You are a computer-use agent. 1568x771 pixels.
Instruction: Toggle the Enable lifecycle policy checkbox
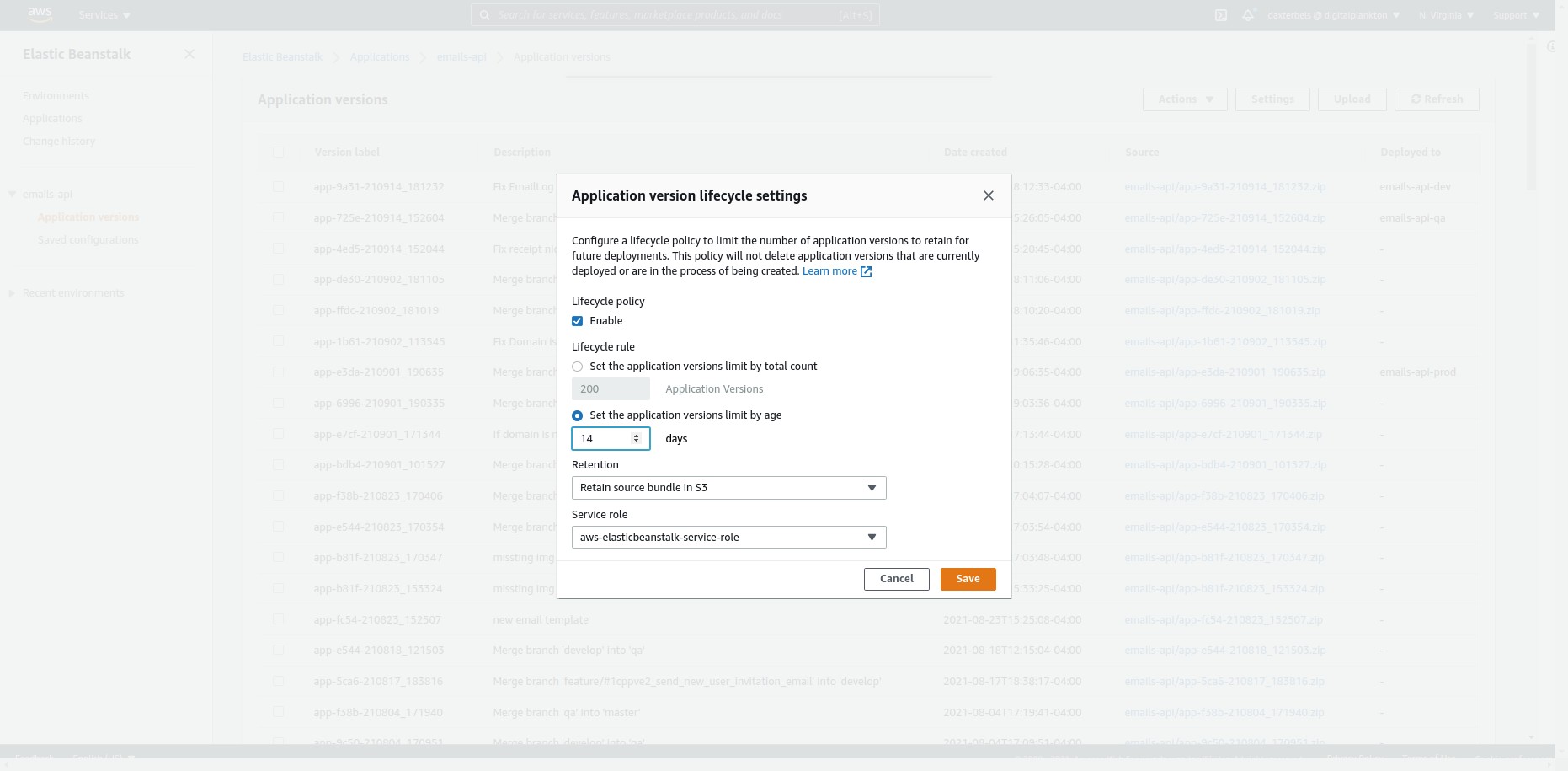coord(578,321)
